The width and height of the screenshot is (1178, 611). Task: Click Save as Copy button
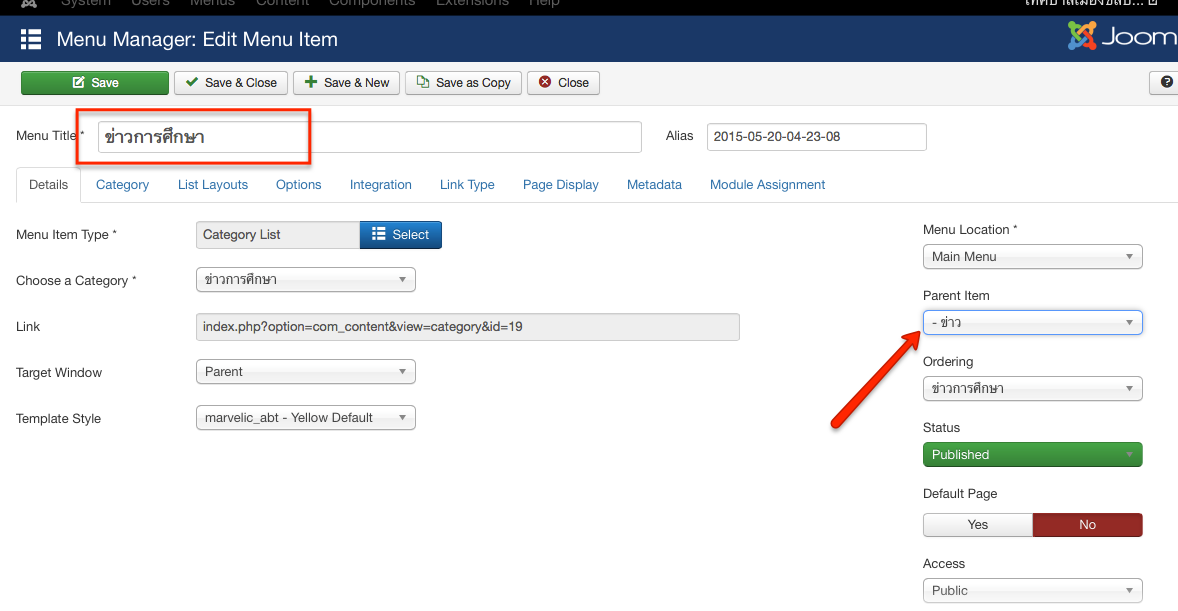point(463,83)
